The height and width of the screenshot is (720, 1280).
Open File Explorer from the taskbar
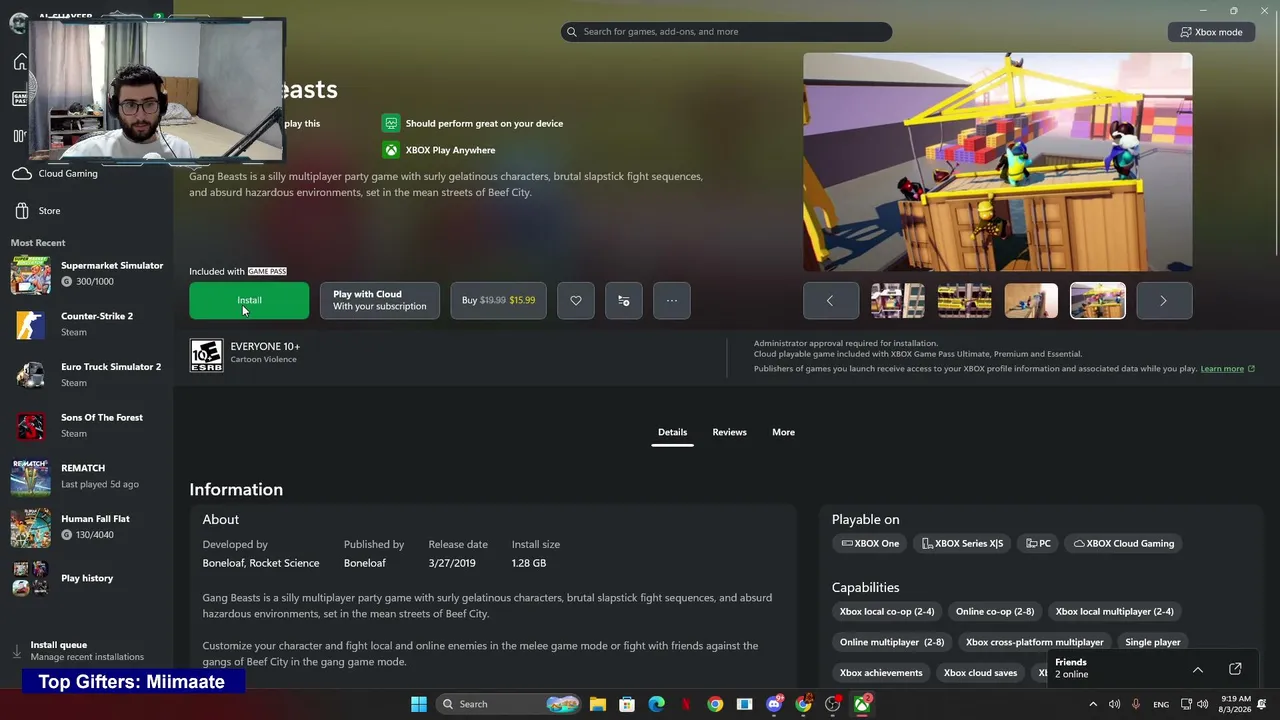pyautogui.click(x=597, y=704)
